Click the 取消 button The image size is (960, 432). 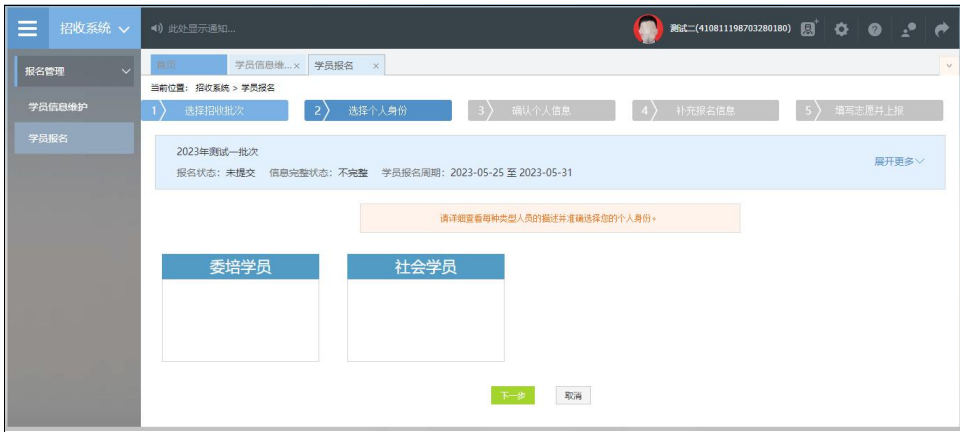573,396
